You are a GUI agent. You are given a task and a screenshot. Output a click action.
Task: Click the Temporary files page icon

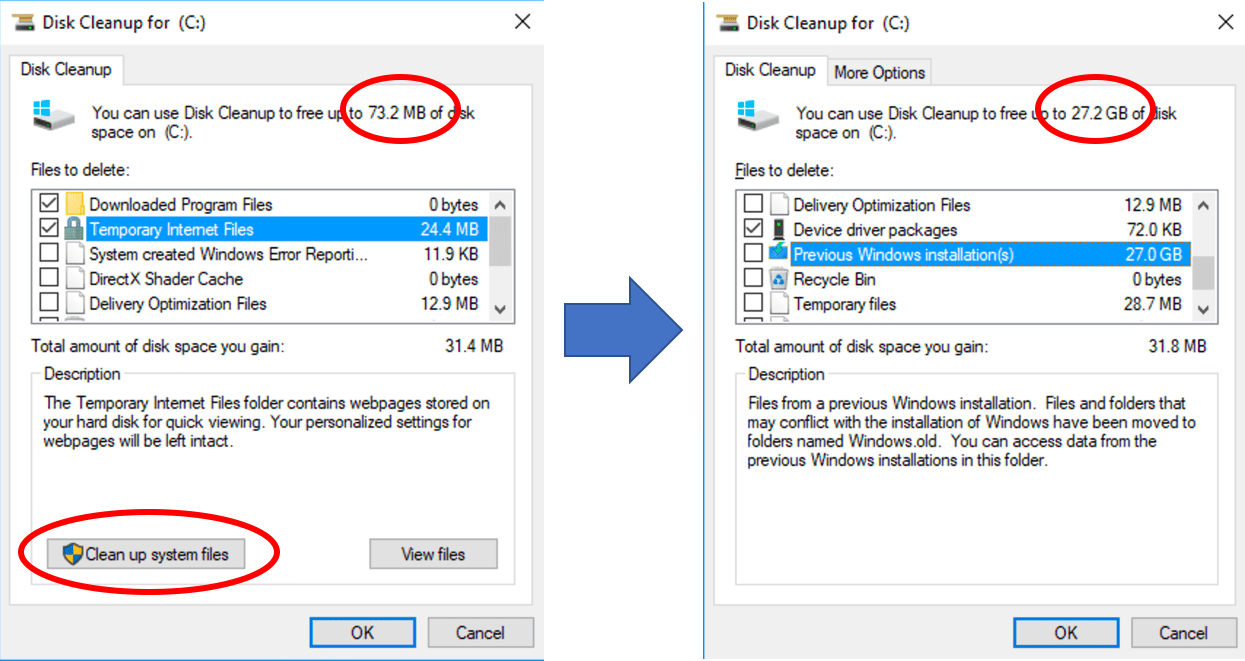(778, 303)
